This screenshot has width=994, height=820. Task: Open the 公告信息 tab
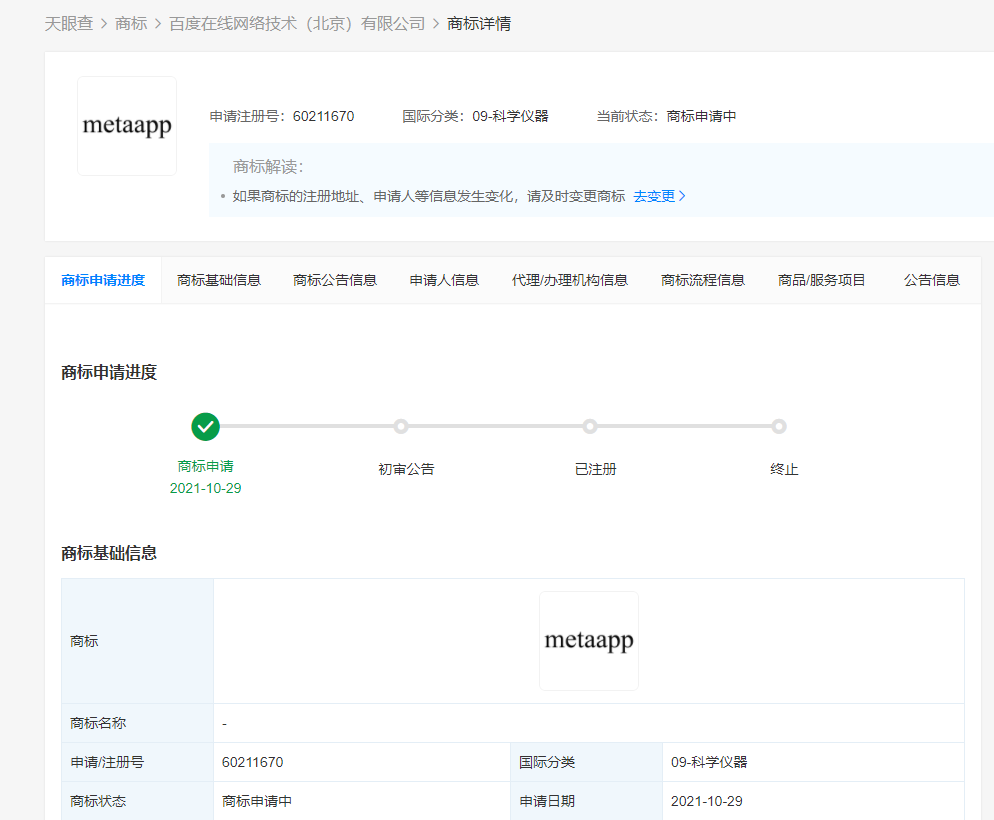point(932,280)
